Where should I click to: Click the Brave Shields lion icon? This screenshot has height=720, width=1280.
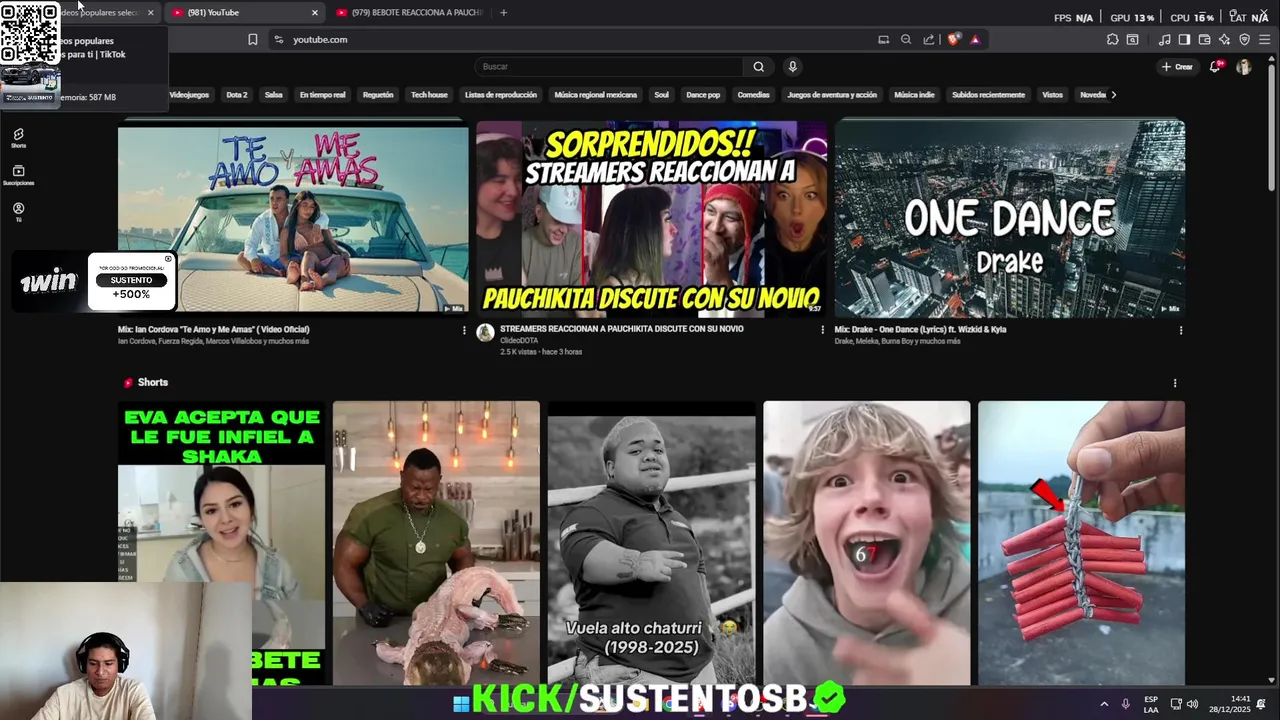click(x=953, y=40)
